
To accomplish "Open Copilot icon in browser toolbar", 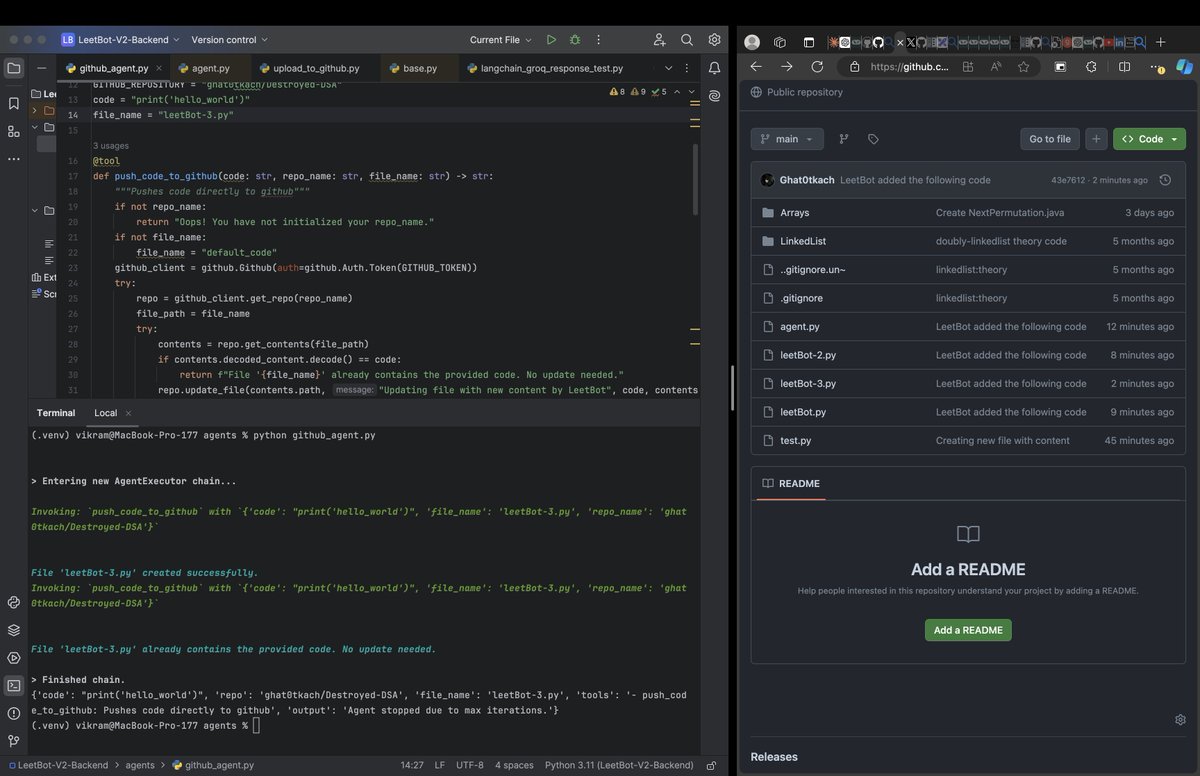I will [1184, 67].
